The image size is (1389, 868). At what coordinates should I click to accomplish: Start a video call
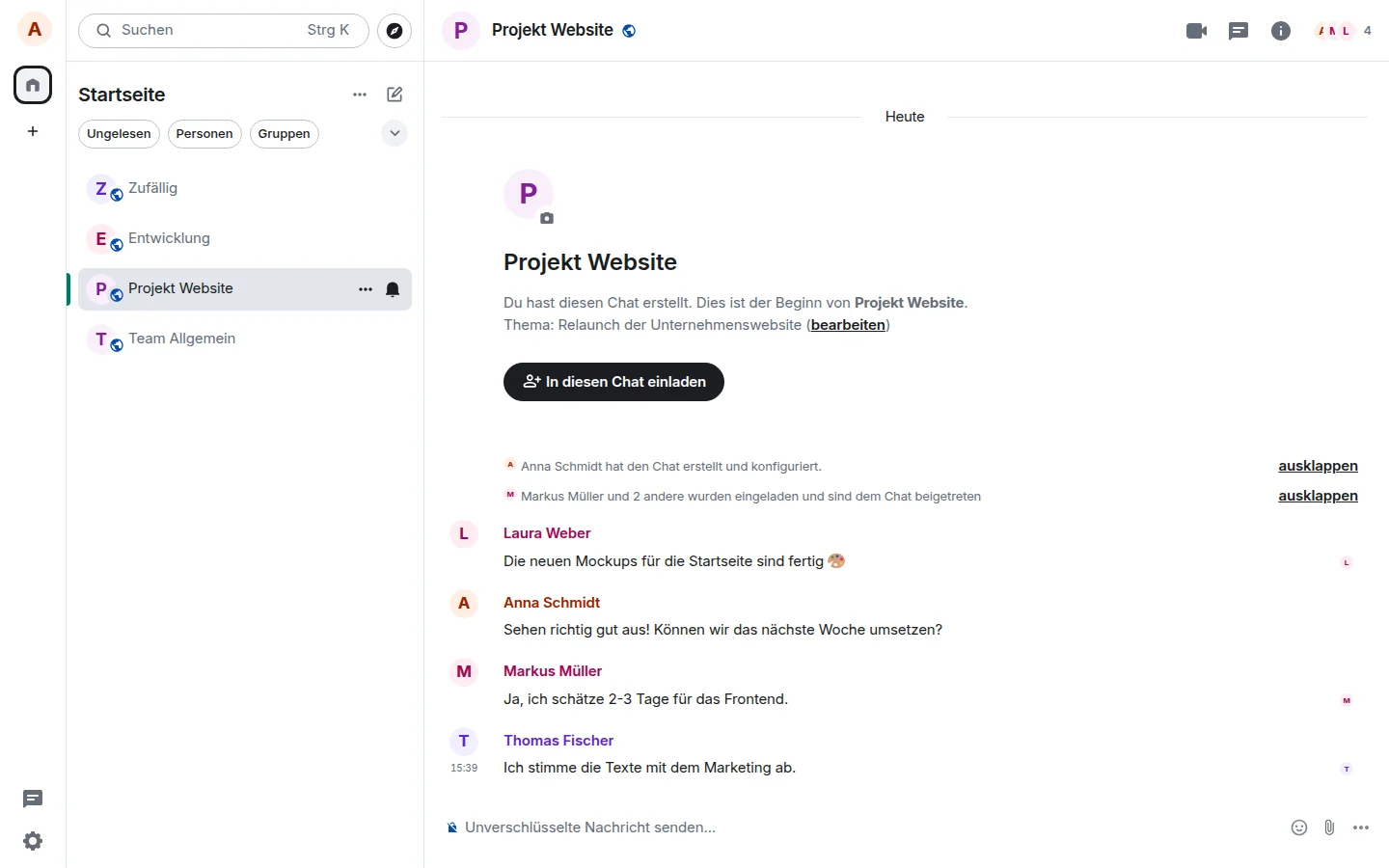point(1196,31)
